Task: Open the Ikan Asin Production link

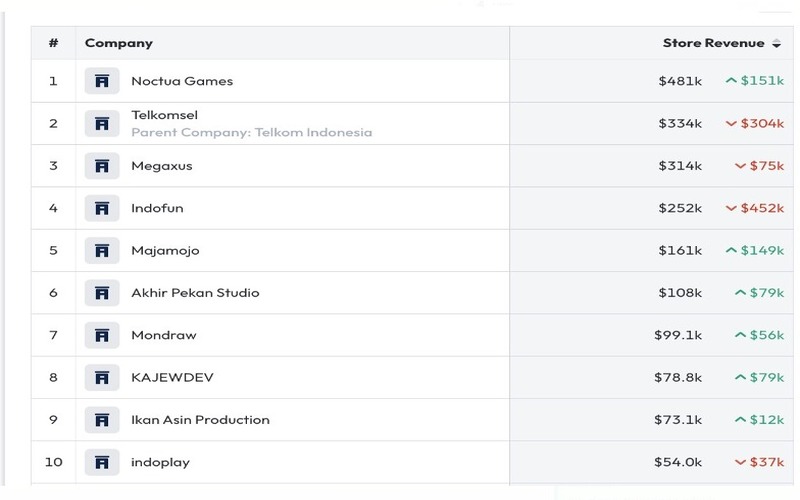Action: tap(200, 420)
